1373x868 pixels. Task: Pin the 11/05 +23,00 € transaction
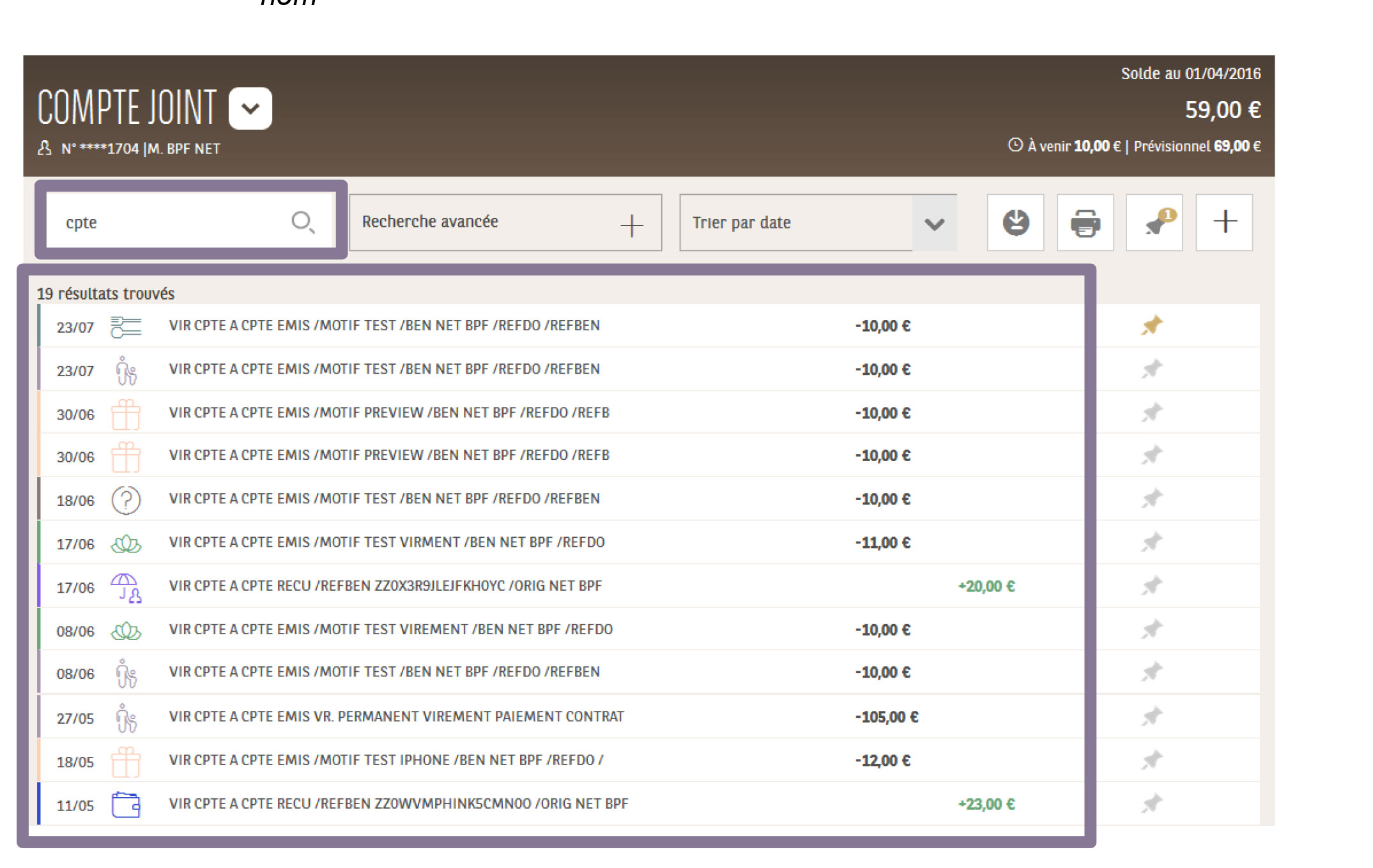tap(1151, 803)
